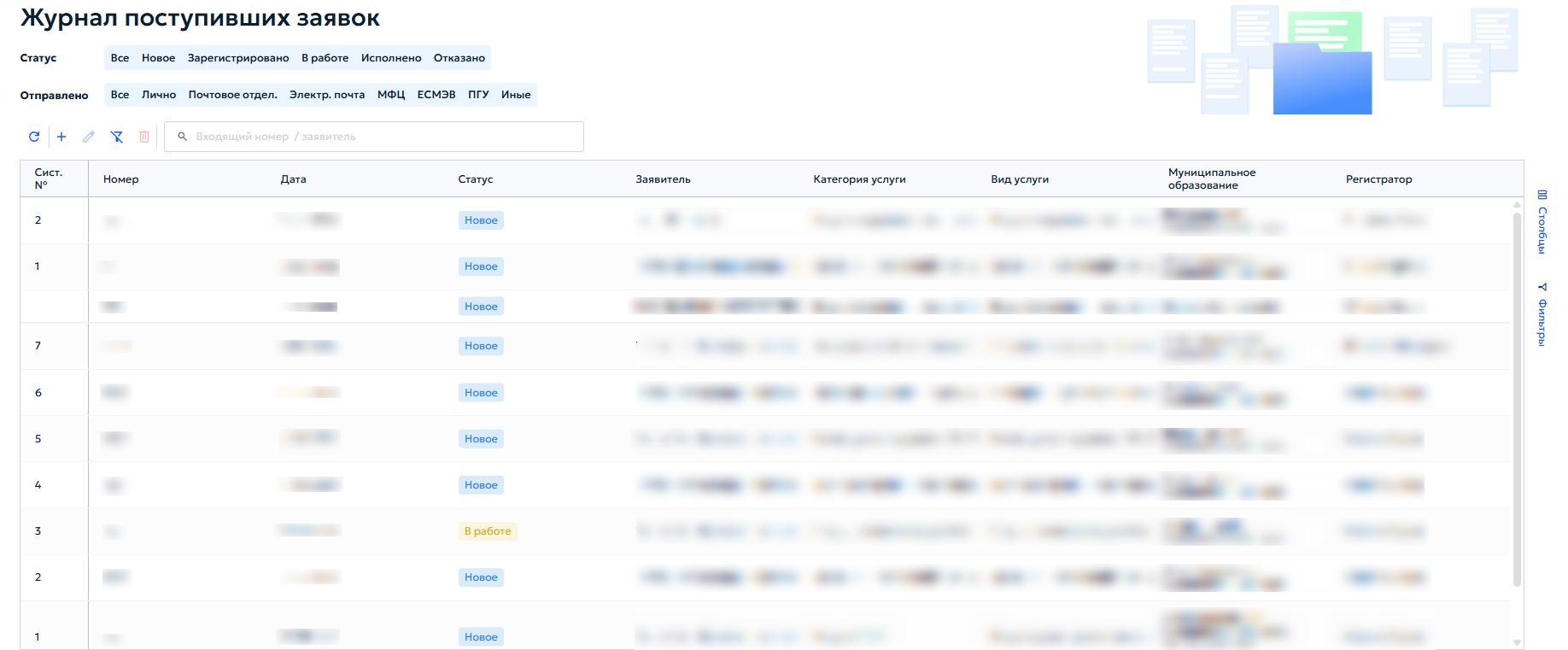Clear filters with the crossed funnel icon

(x=117, y=137)
